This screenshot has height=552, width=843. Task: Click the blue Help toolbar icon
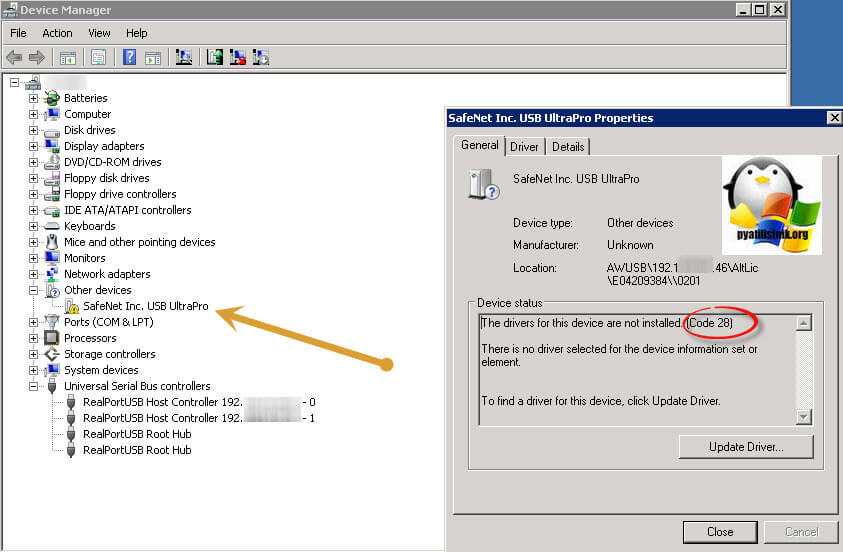[129, 57]
